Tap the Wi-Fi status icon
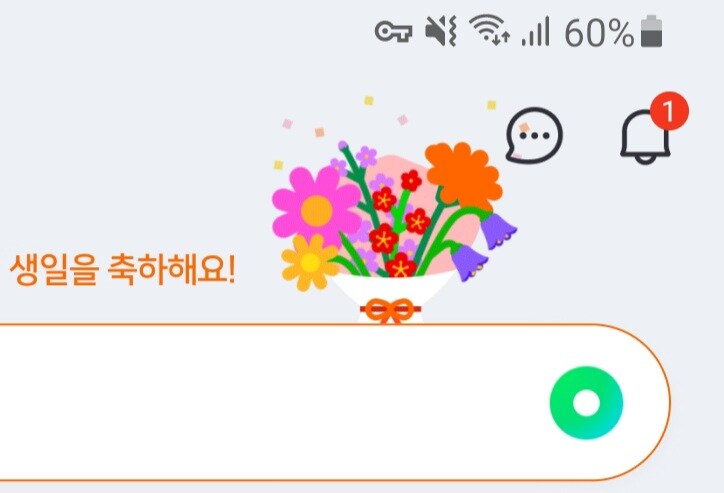The height and width of the screenshot is (493, 724). click(489, 30)
